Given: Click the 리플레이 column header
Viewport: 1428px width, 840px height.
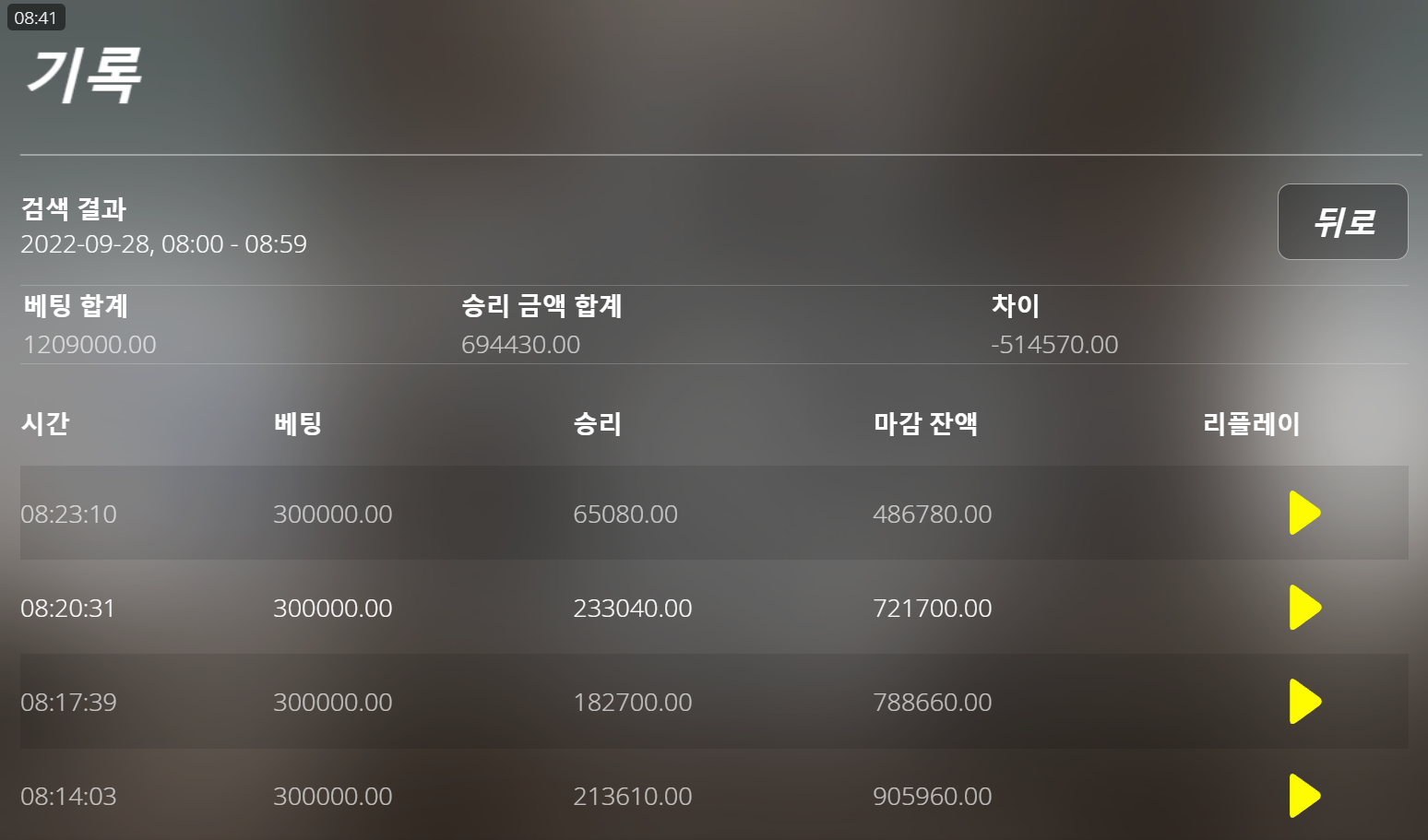Looking at the screenshot, I should pos(1251,423).
